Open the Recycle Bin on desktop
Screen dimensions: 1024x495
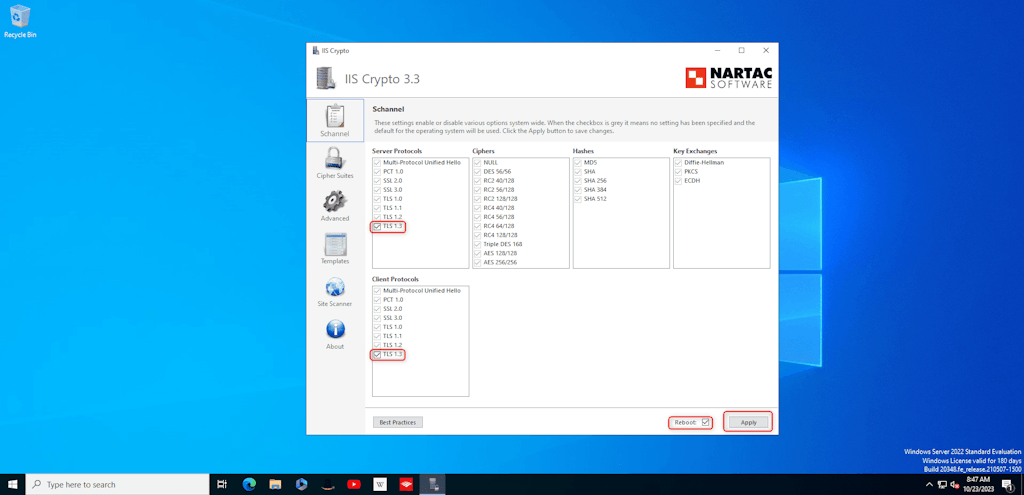20,21
